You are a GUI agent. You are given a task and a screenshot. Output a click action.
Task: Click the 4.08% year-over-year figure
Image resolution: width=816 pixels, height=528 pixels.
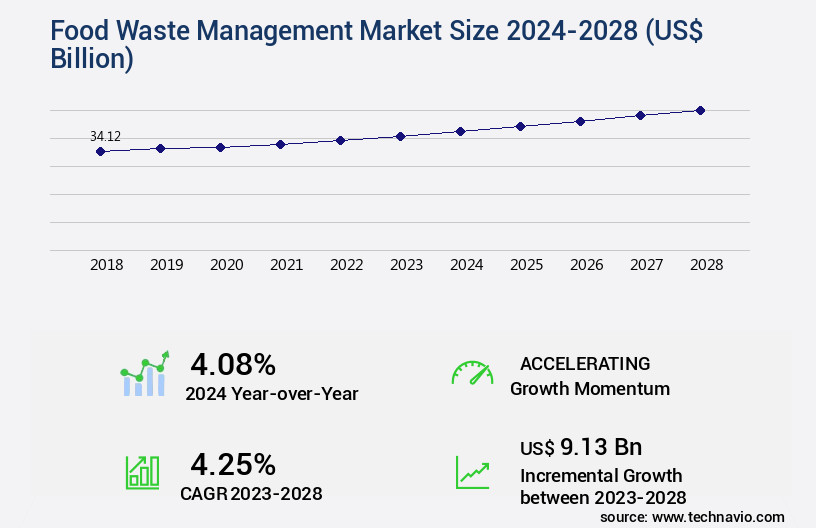[233, 364]
